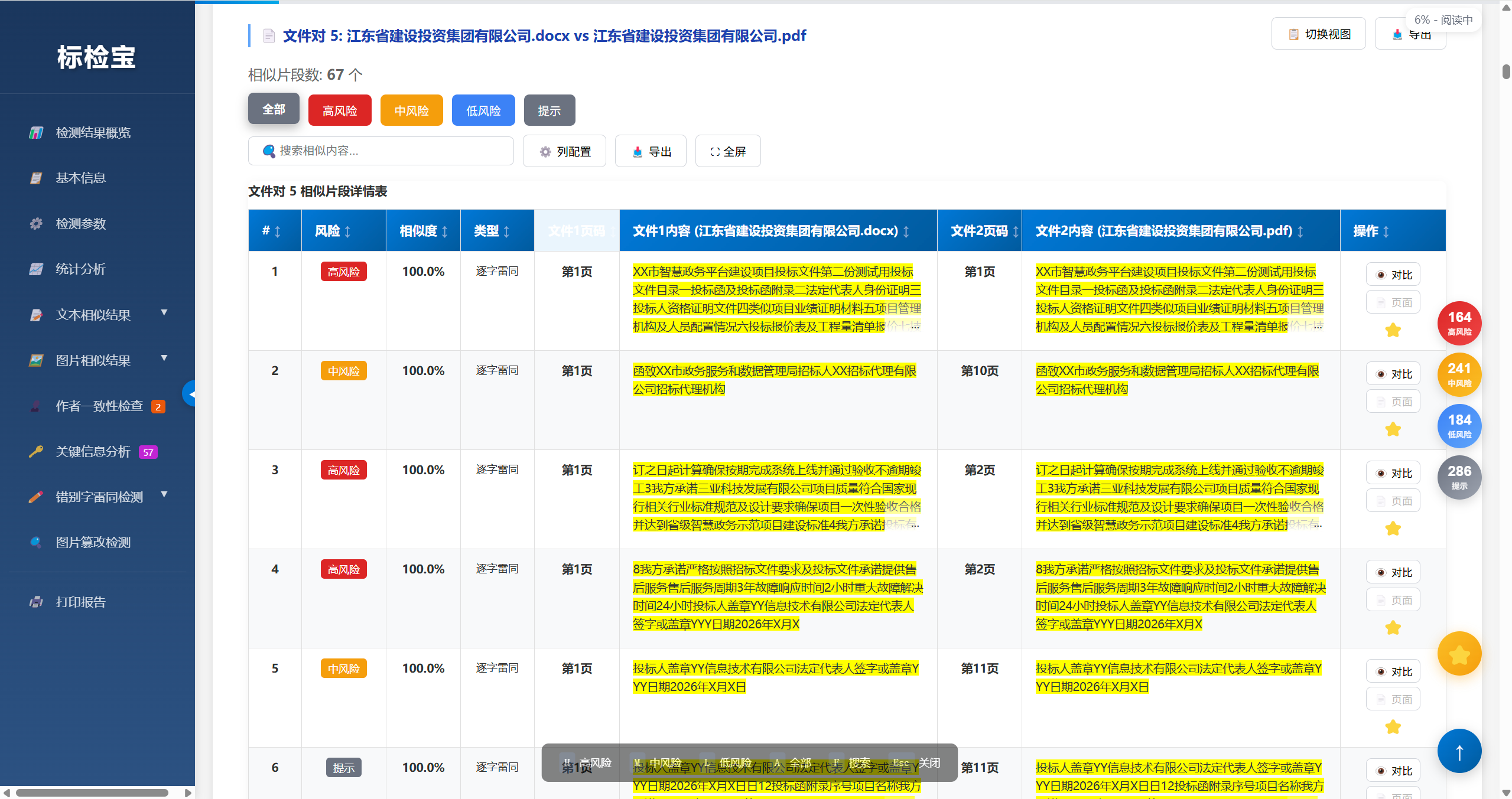Image resolution: width=1512 pixels, height=799 pixels.
Task: Sort by 文件2内容 column header
Action: (1181, 231)
